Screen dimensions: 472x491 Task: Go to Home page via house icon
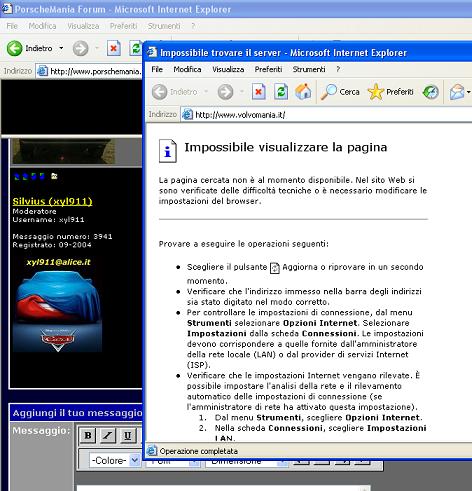[x=303, y=92]
